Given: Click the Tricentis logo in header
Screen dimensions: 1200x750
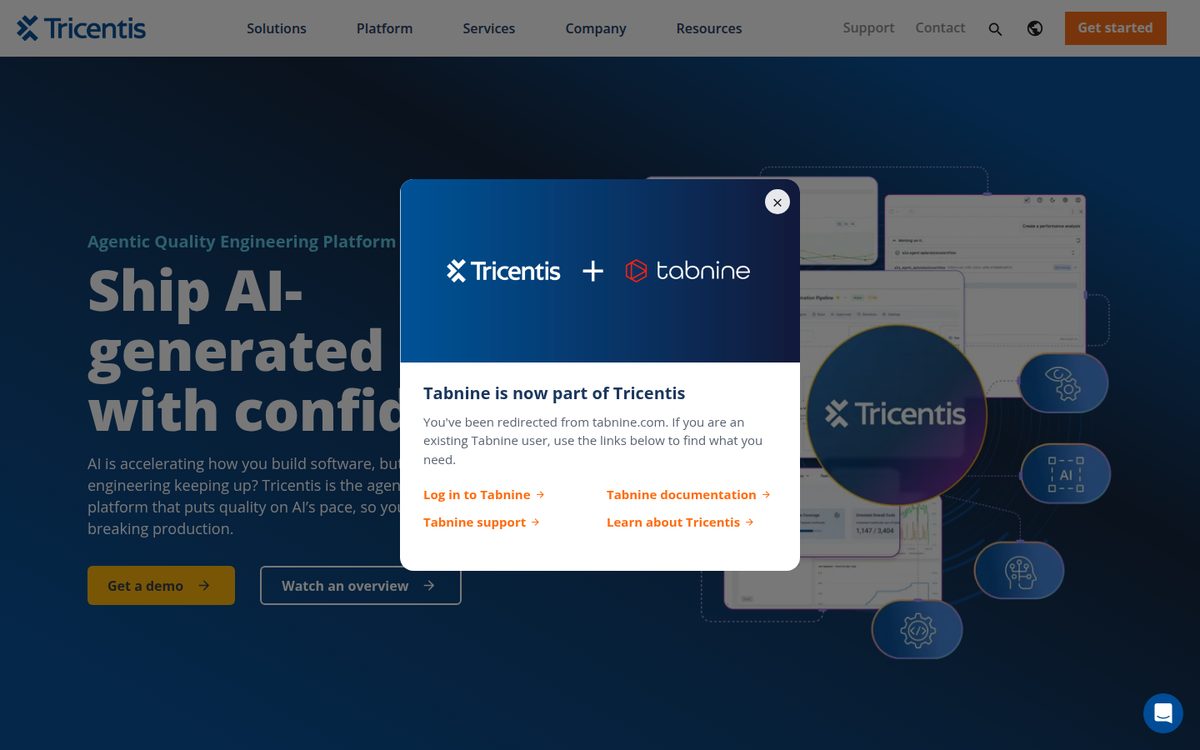Looking at the screenshot, I should (81, 28).
